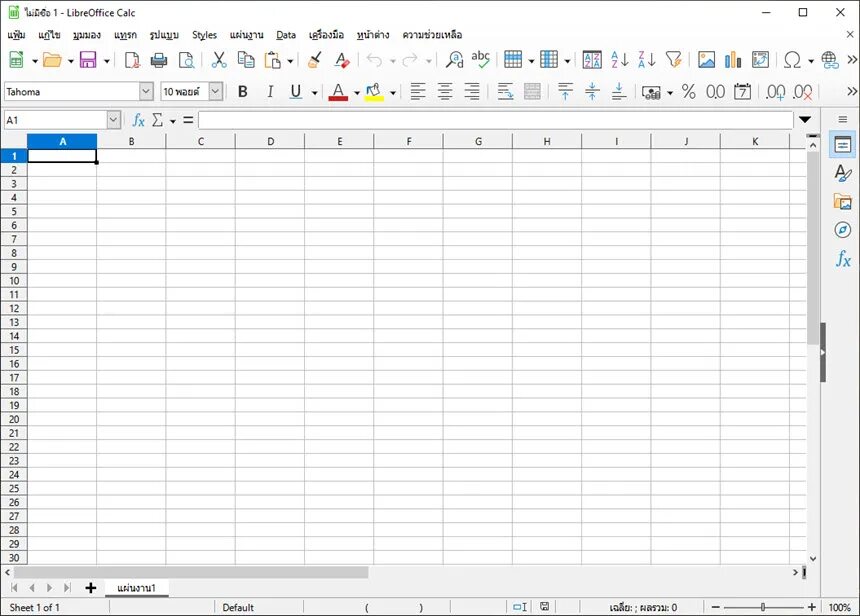Open the Styles menu
The width and height of the screenshot is (860, 616).
204,35
